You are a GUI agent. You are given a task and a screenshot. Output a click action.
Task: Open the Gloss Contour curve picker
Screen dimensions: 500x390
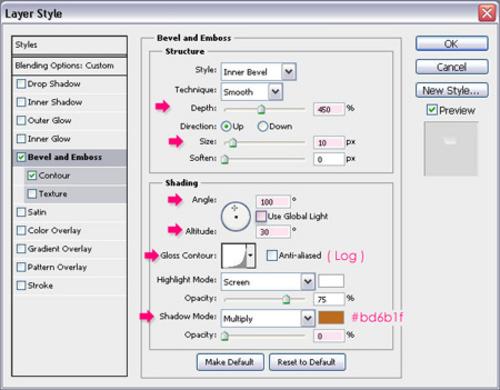(x=238, y=256)
